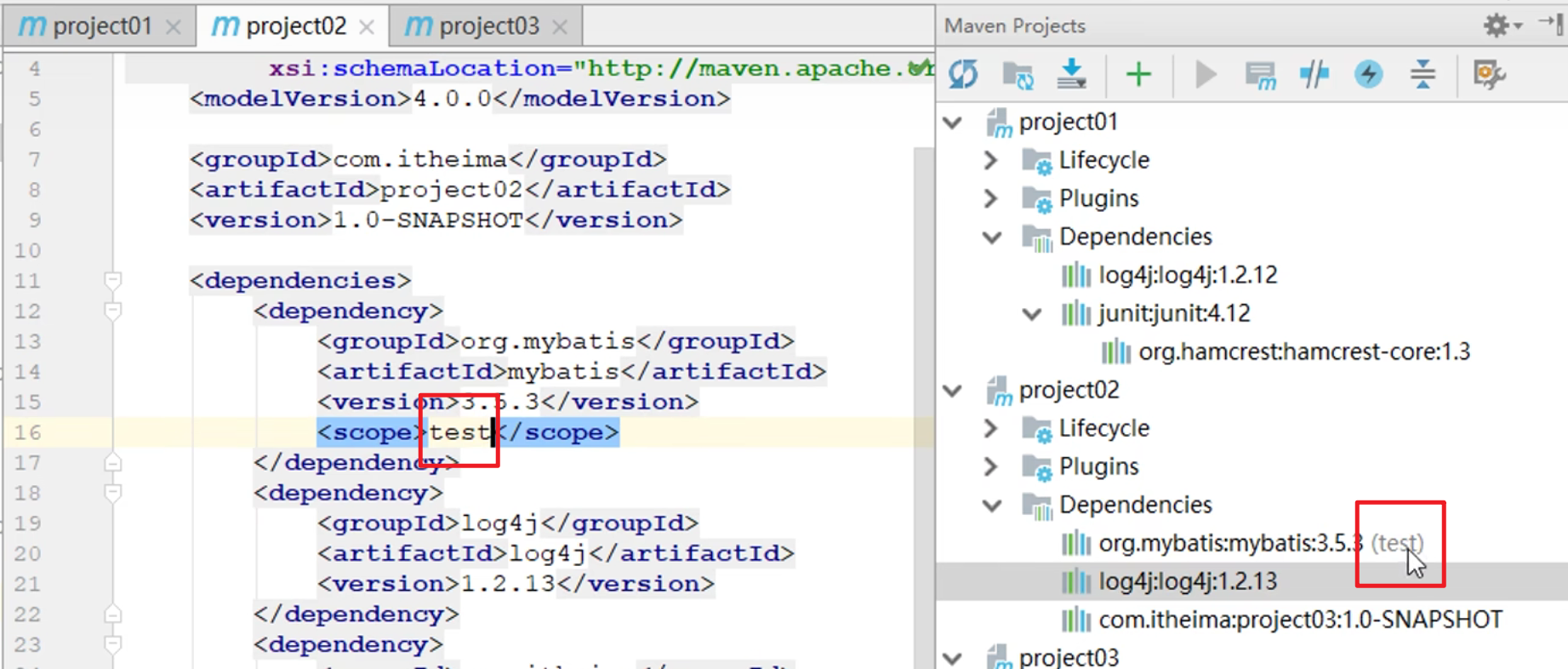Click modelVersion 4.0.0 line
The image size is (1568, 669).
[459, 99]
